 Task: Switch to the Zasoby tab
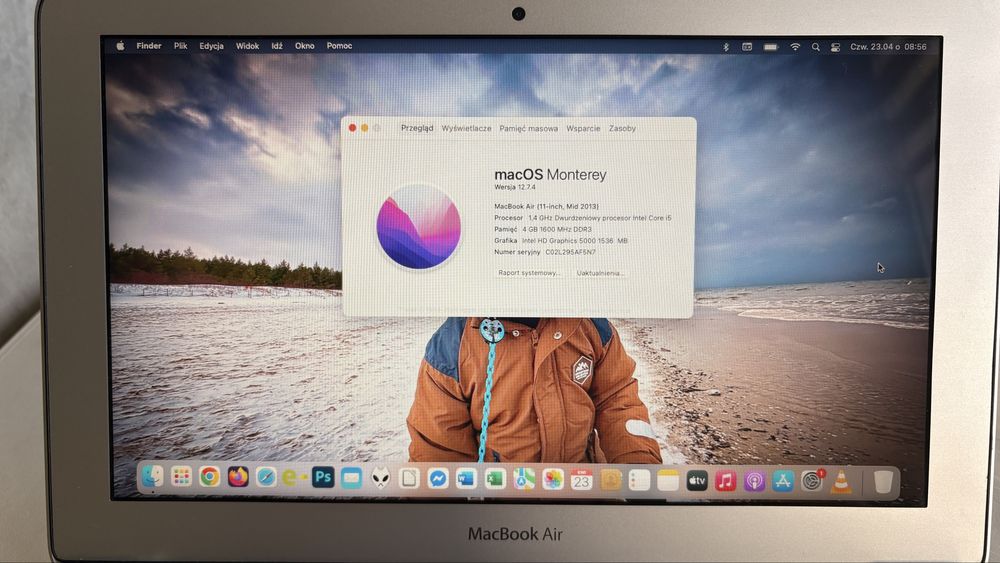pyautogui.click(x=622, y=128)
